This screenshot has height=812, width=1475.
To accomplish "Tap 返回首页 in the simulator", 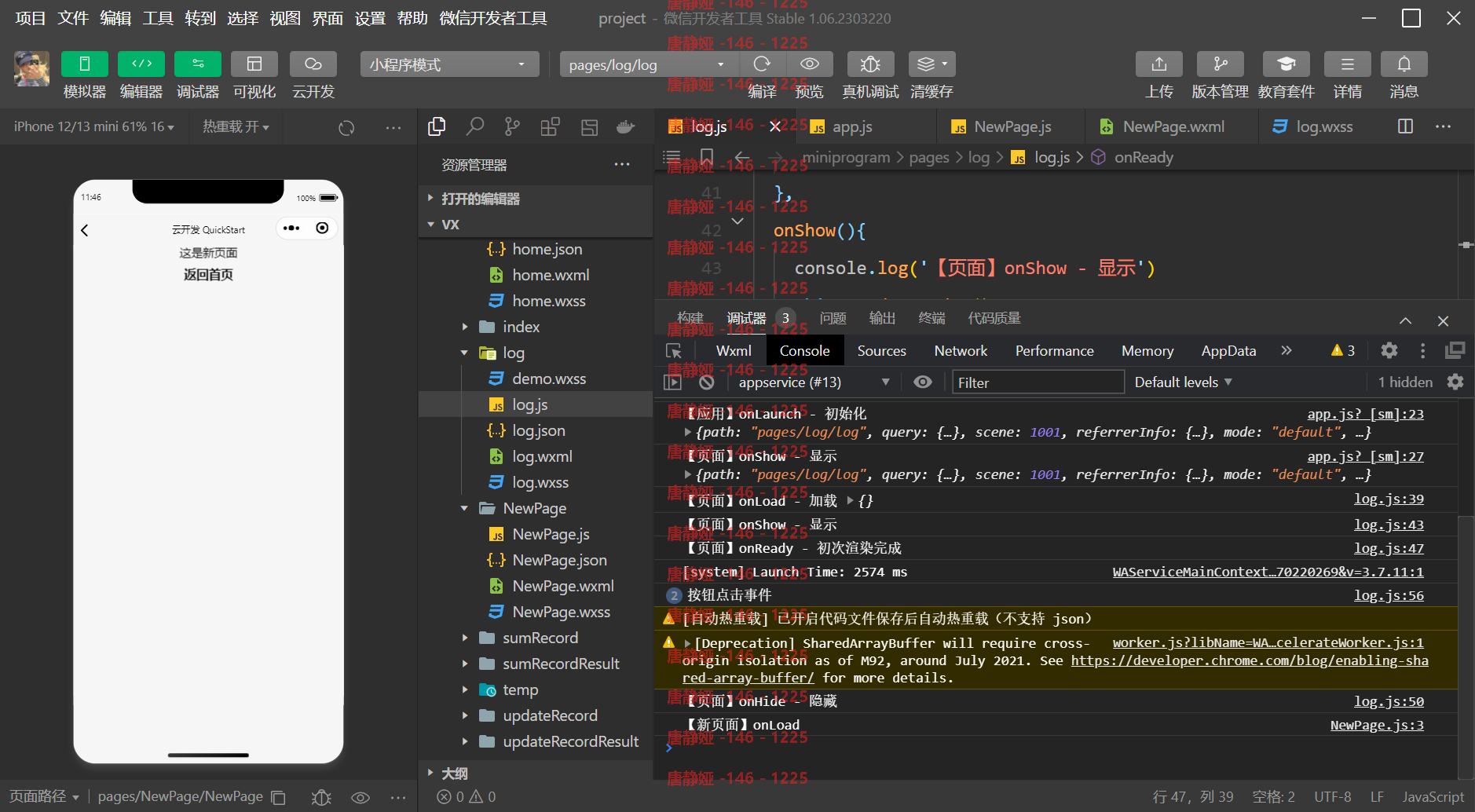I will [x=208, y=275].
